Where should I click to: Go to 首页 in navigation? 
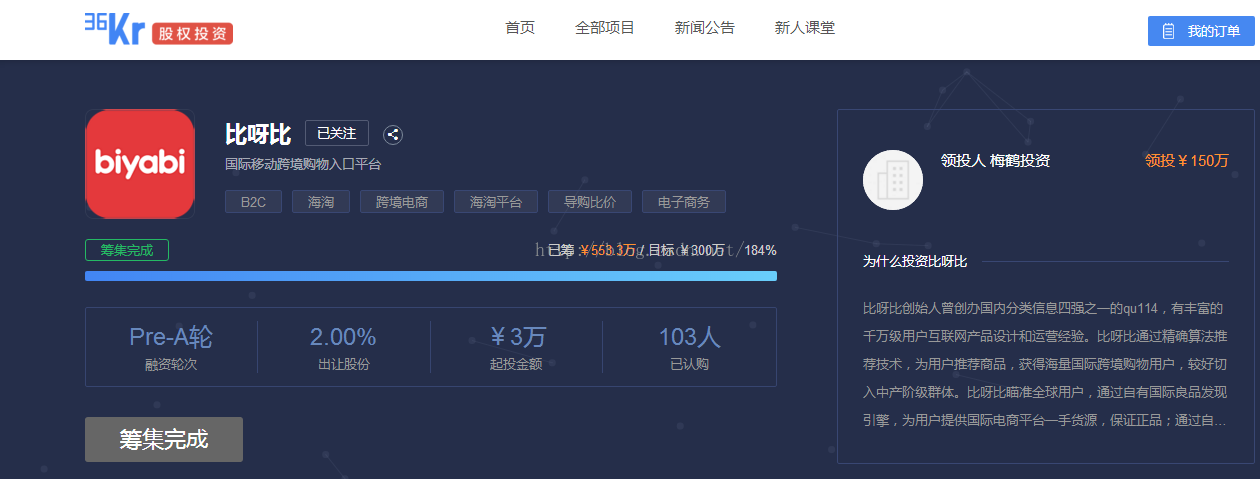520,28
